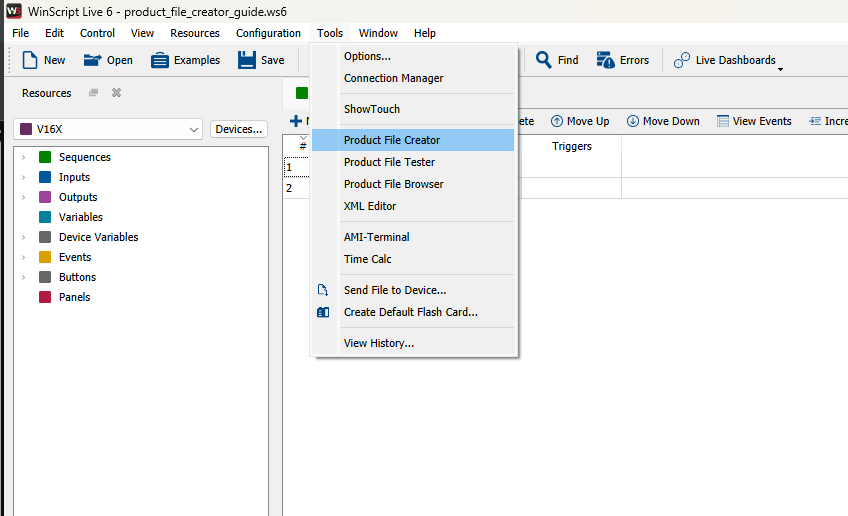Click the Move Up arrow icon

point(557,121)
